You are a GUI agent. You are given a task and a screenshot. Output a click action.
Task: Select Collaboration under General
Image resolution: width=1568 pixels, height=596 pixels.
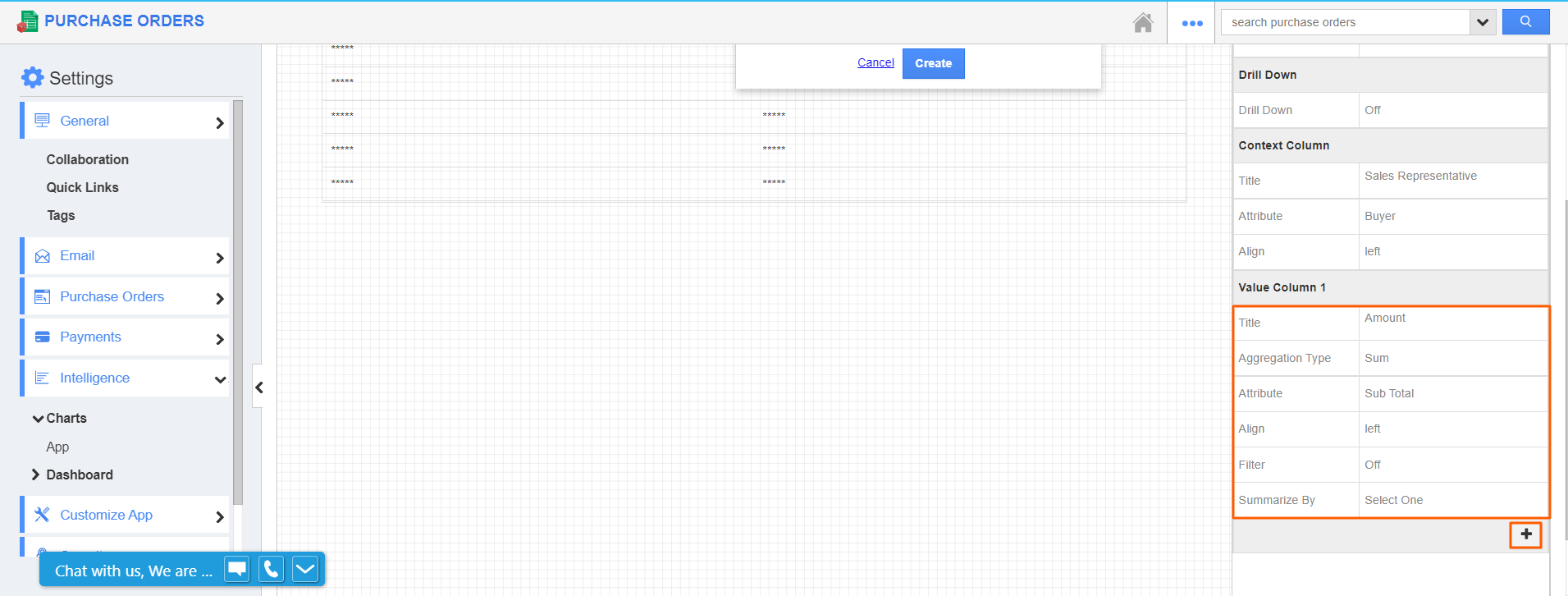[x=88, y=159]
